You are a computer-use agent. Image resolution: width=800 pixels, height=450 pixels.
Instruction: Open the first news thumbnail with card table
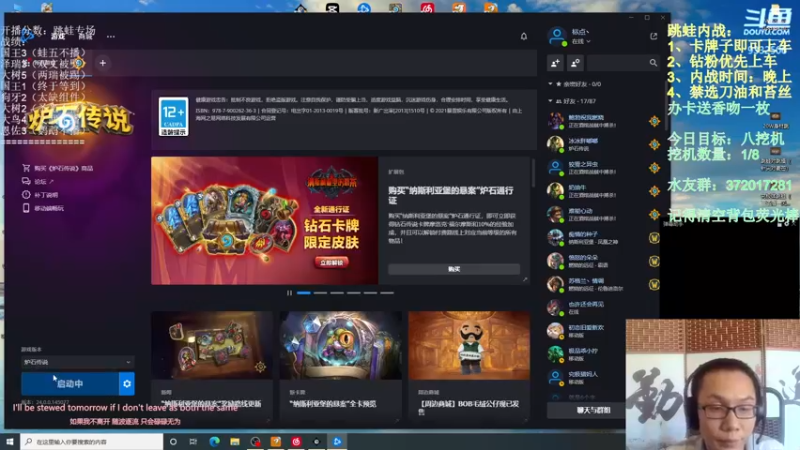pyautogui.click(x=212, y=345)
